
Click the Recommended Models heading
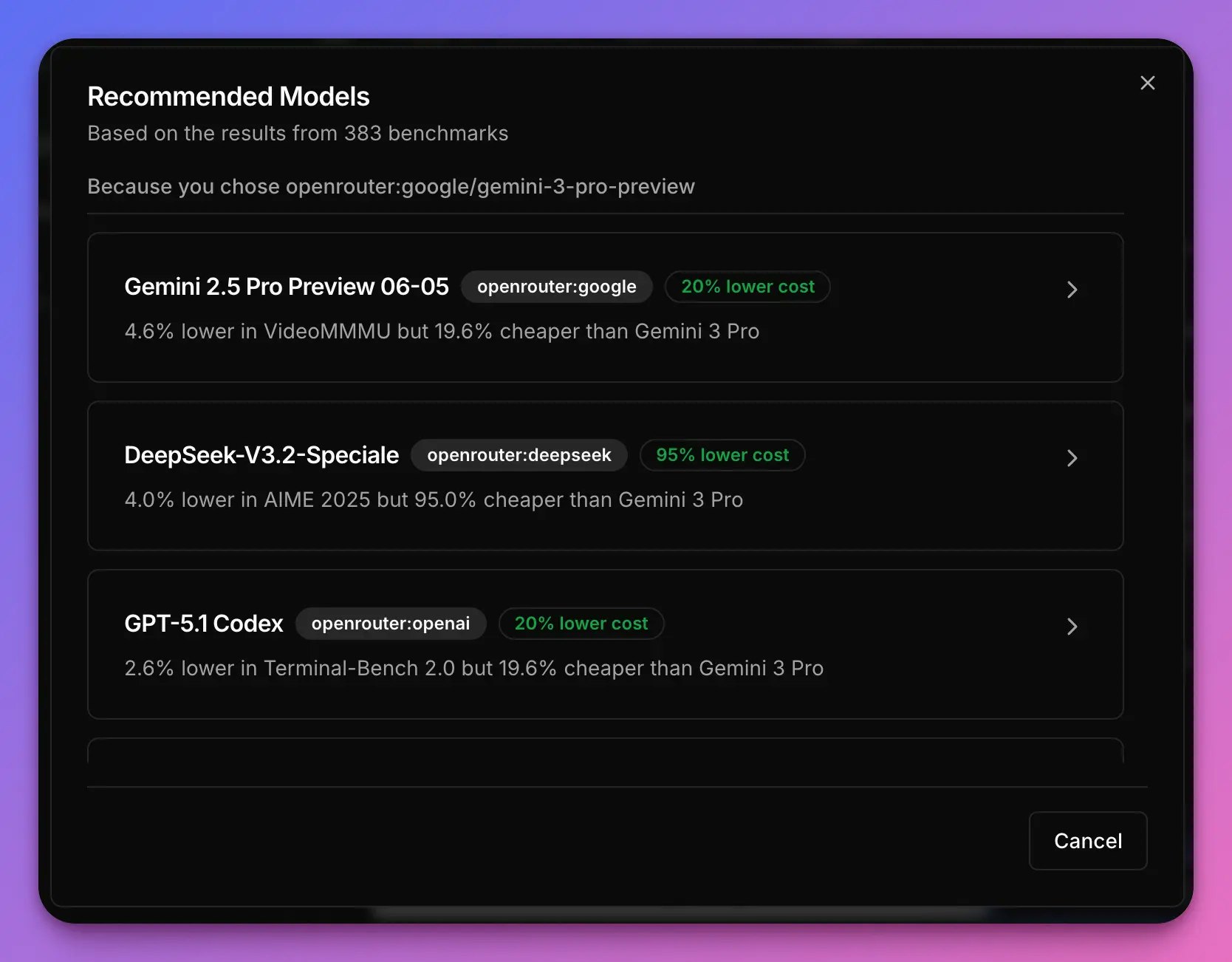[x=229, y=96]
